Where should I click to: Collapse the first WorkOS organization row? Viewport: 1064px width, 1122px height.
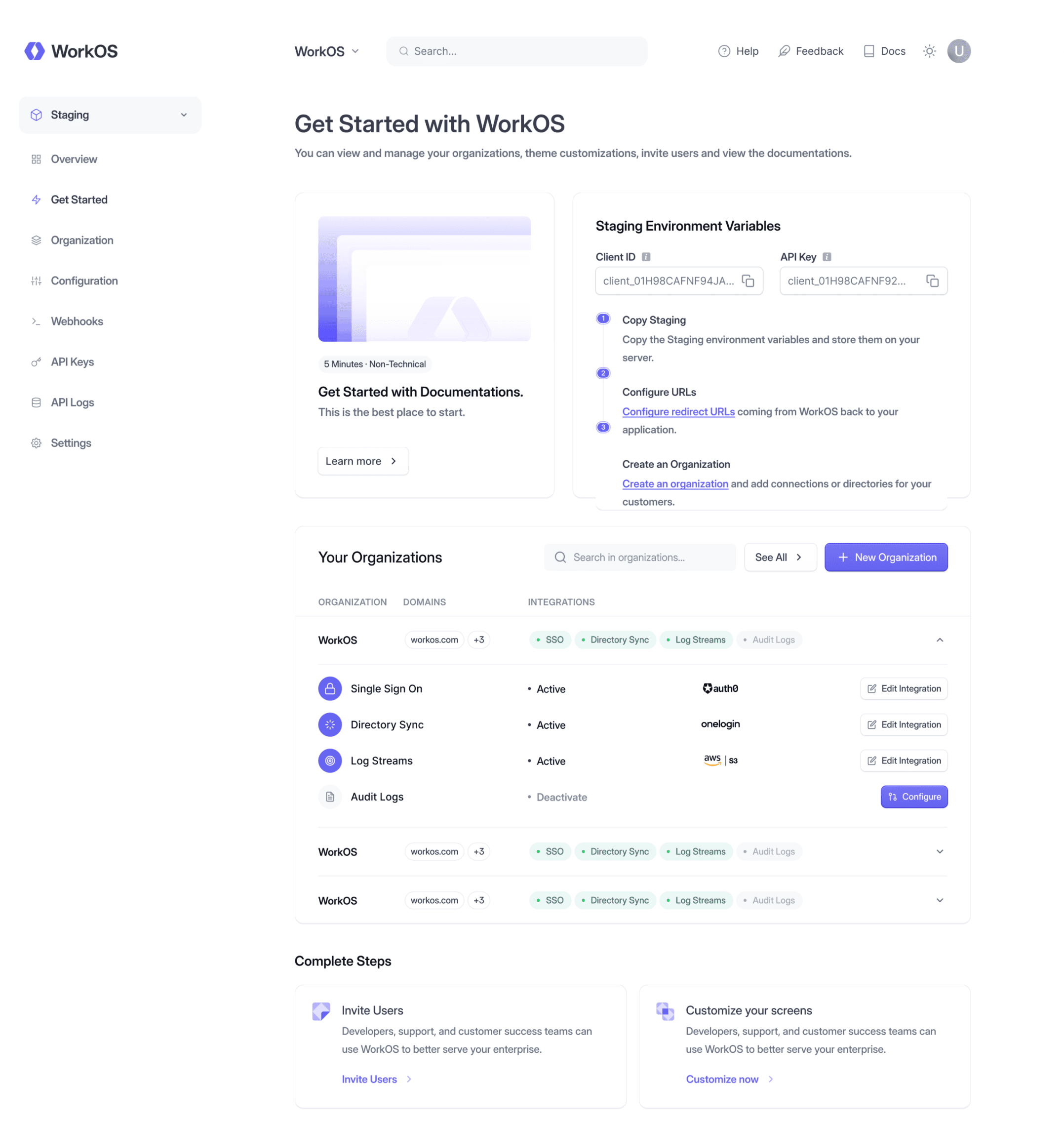pyautogui.click(x=939, y=640)
